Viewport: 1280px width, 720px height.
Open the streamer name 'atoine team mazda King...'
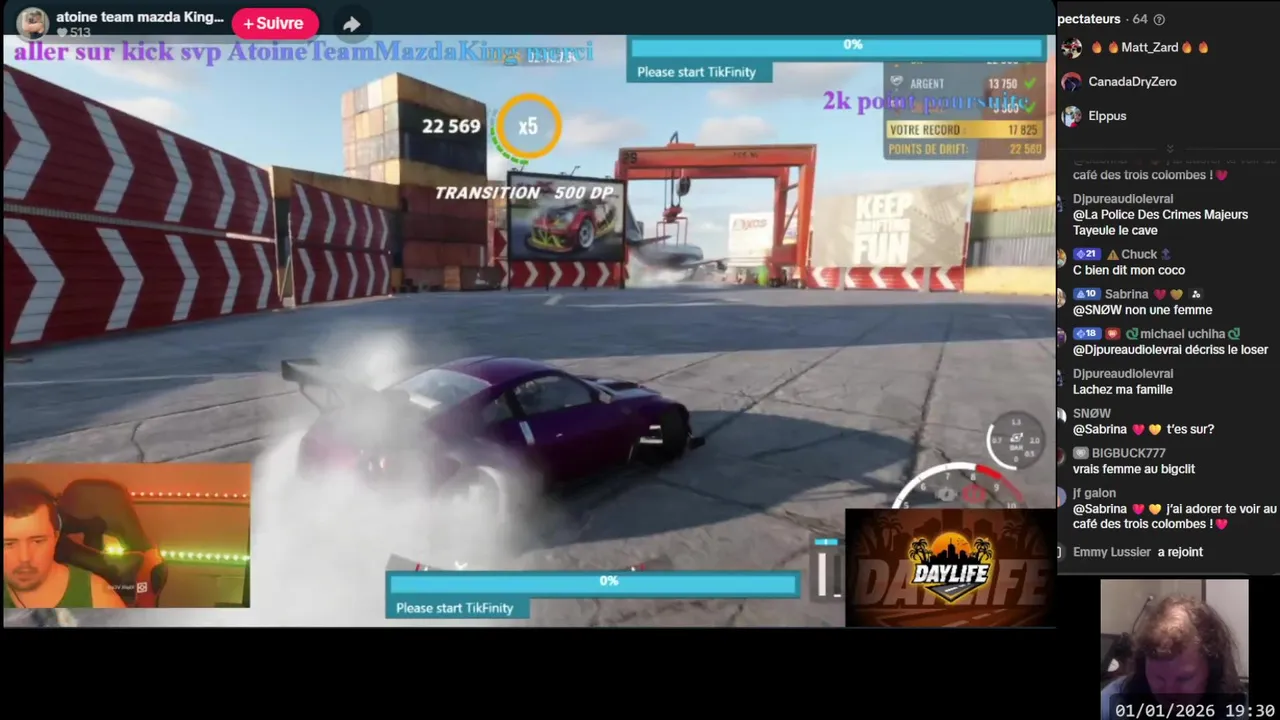[140, 17]
